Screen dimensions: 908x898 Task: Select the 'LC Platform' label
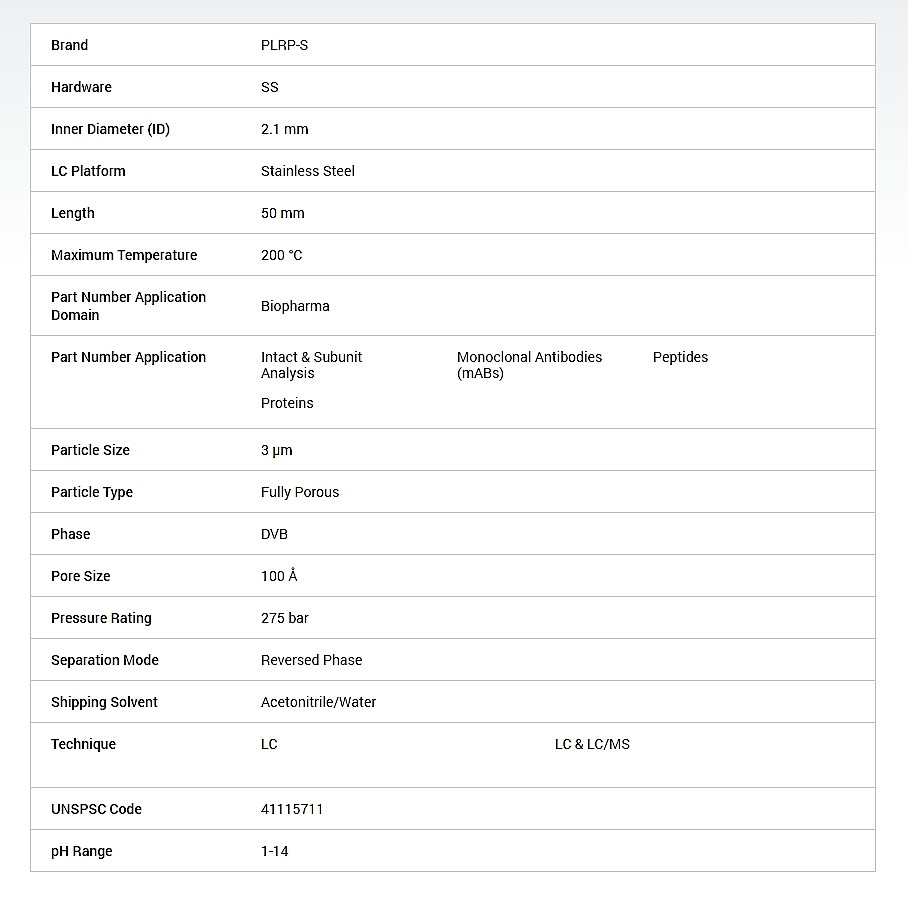pyautogui.click(x=88, y=171)
